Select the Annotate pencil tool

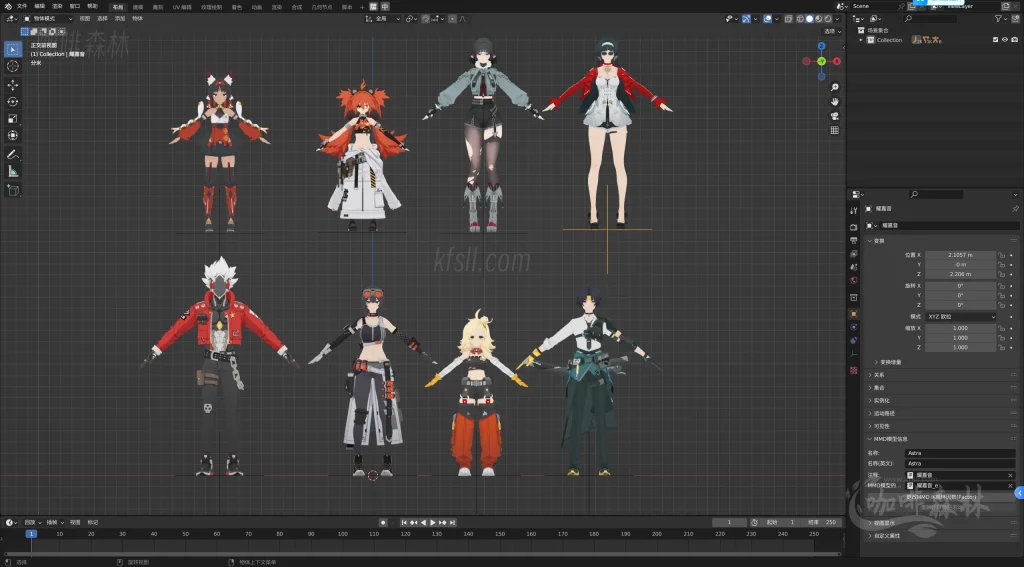12,155
